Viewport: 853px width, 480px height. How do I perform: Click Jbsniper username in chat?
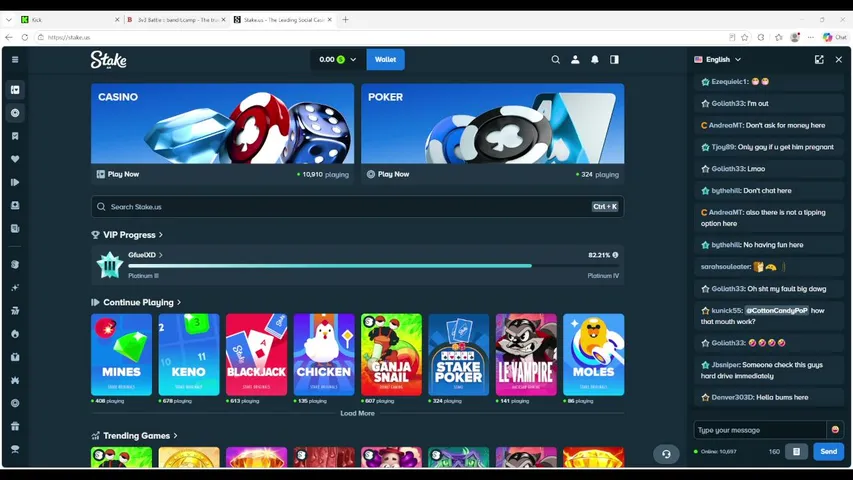tap(725, 365)
